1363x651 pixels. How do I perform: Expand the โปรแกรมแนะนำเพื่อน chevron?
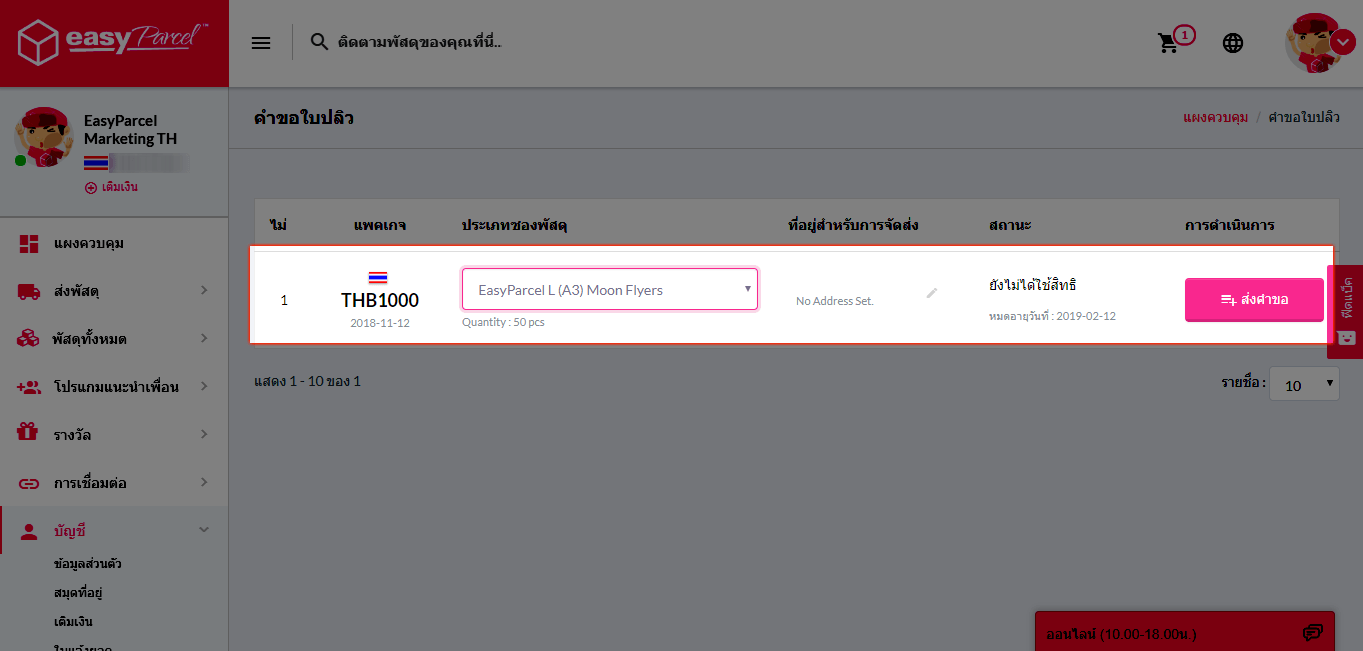pyautogui.click(x=204, y=386)
